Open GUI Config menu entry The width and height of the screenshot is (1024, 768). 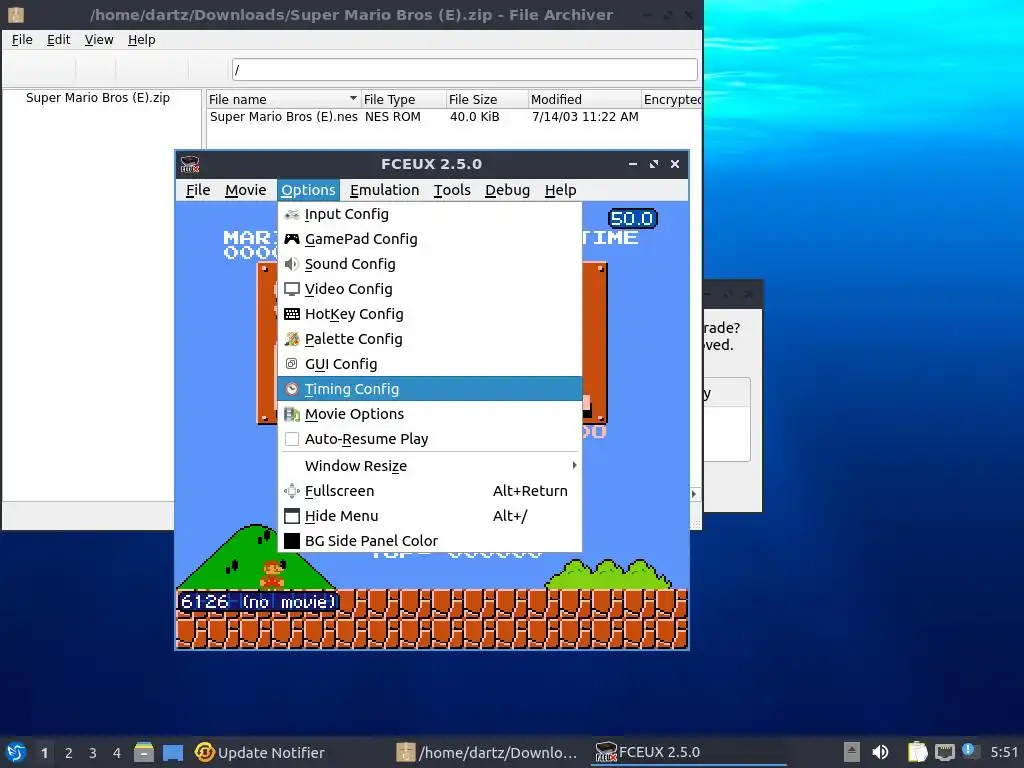tap(430, 364)
